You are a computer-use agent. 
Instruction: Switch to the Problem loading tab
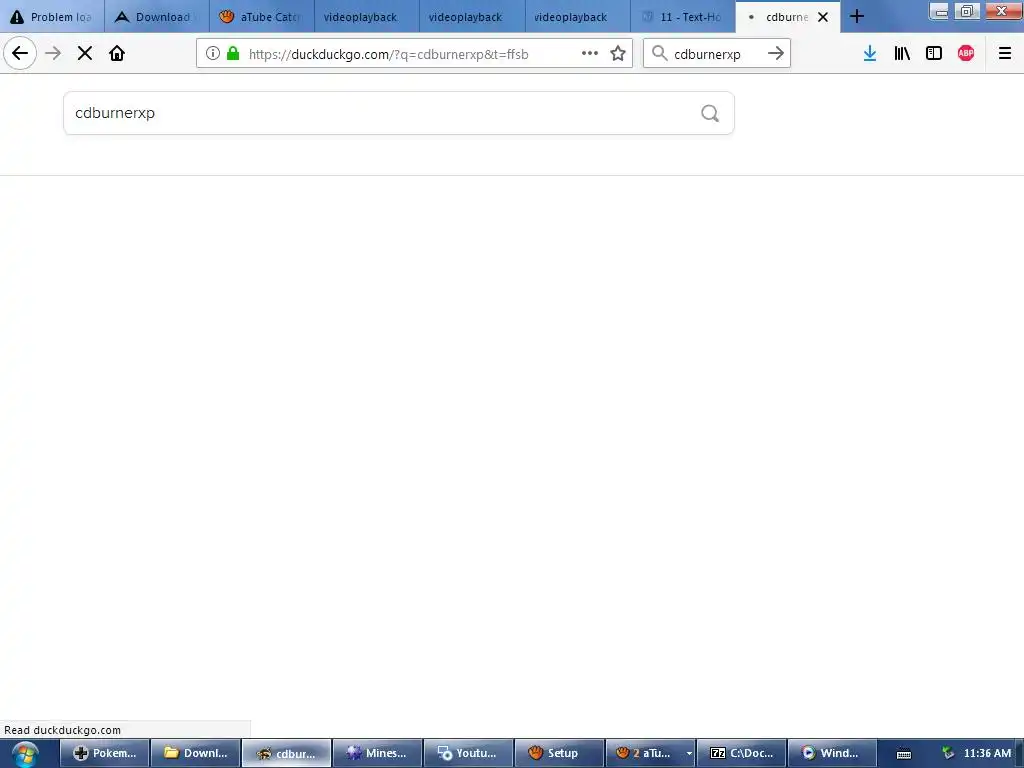click(x=52, y=17)
